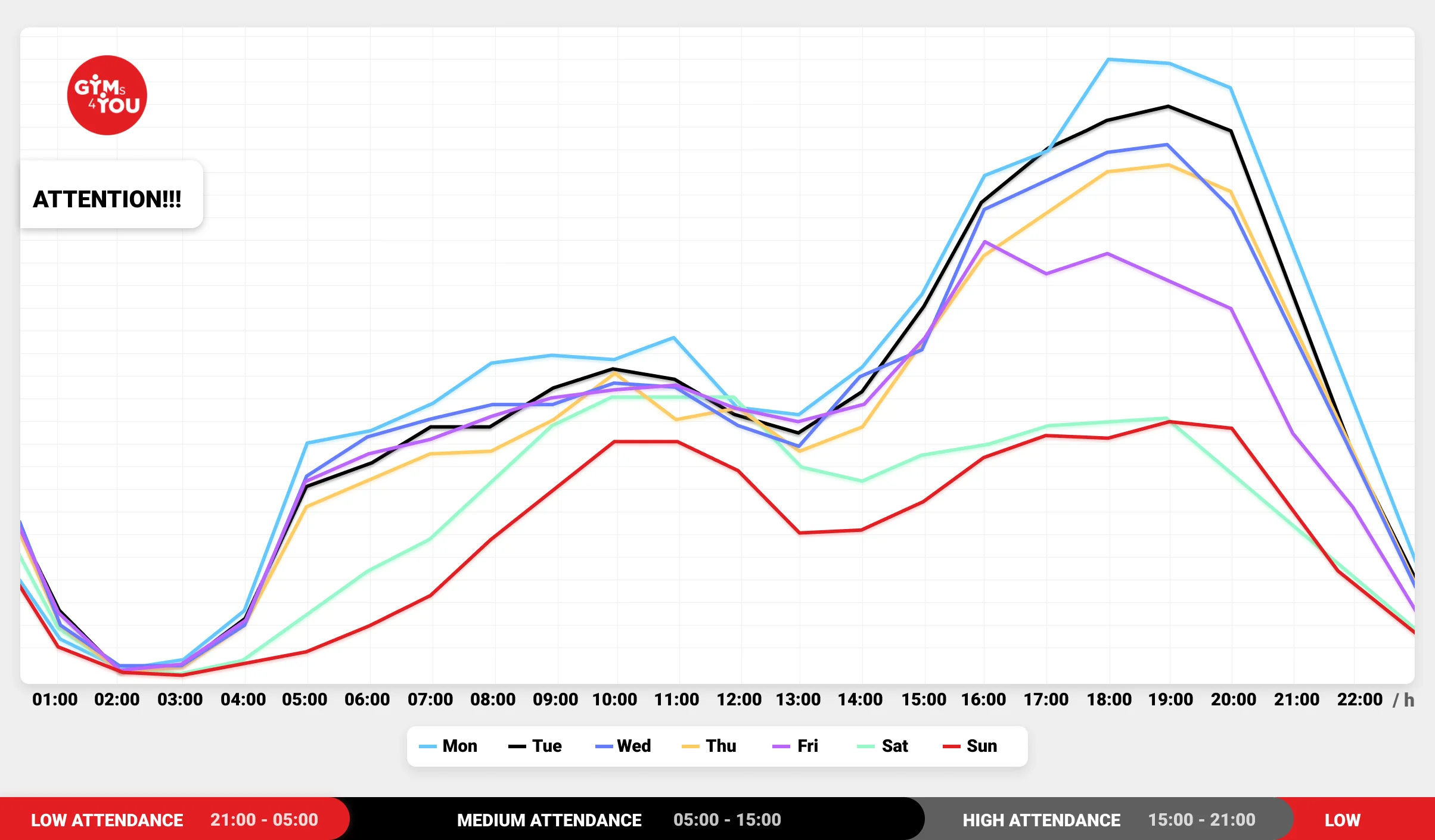Hide the Wed line via legend
The height and width of the screenshot is (840, 1435).
tap(623, 746)
